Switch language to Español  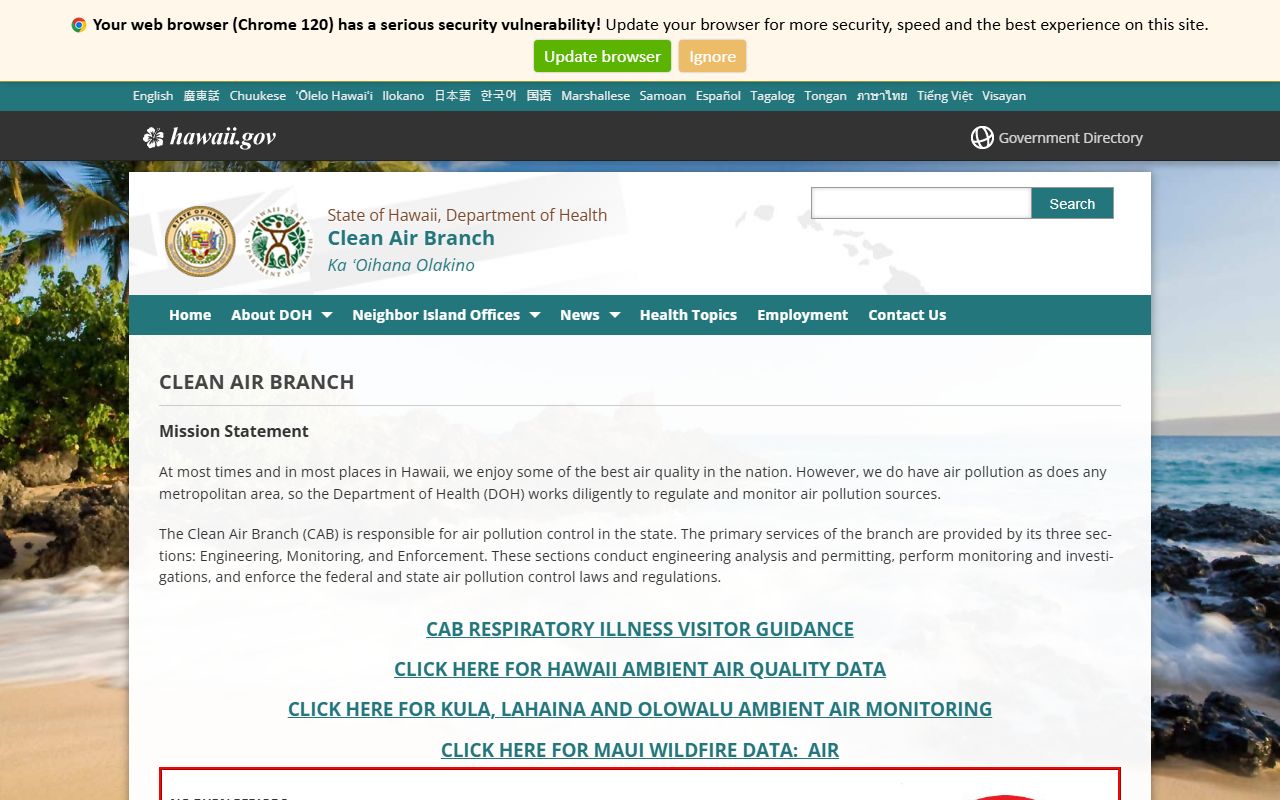pos(718,96)
